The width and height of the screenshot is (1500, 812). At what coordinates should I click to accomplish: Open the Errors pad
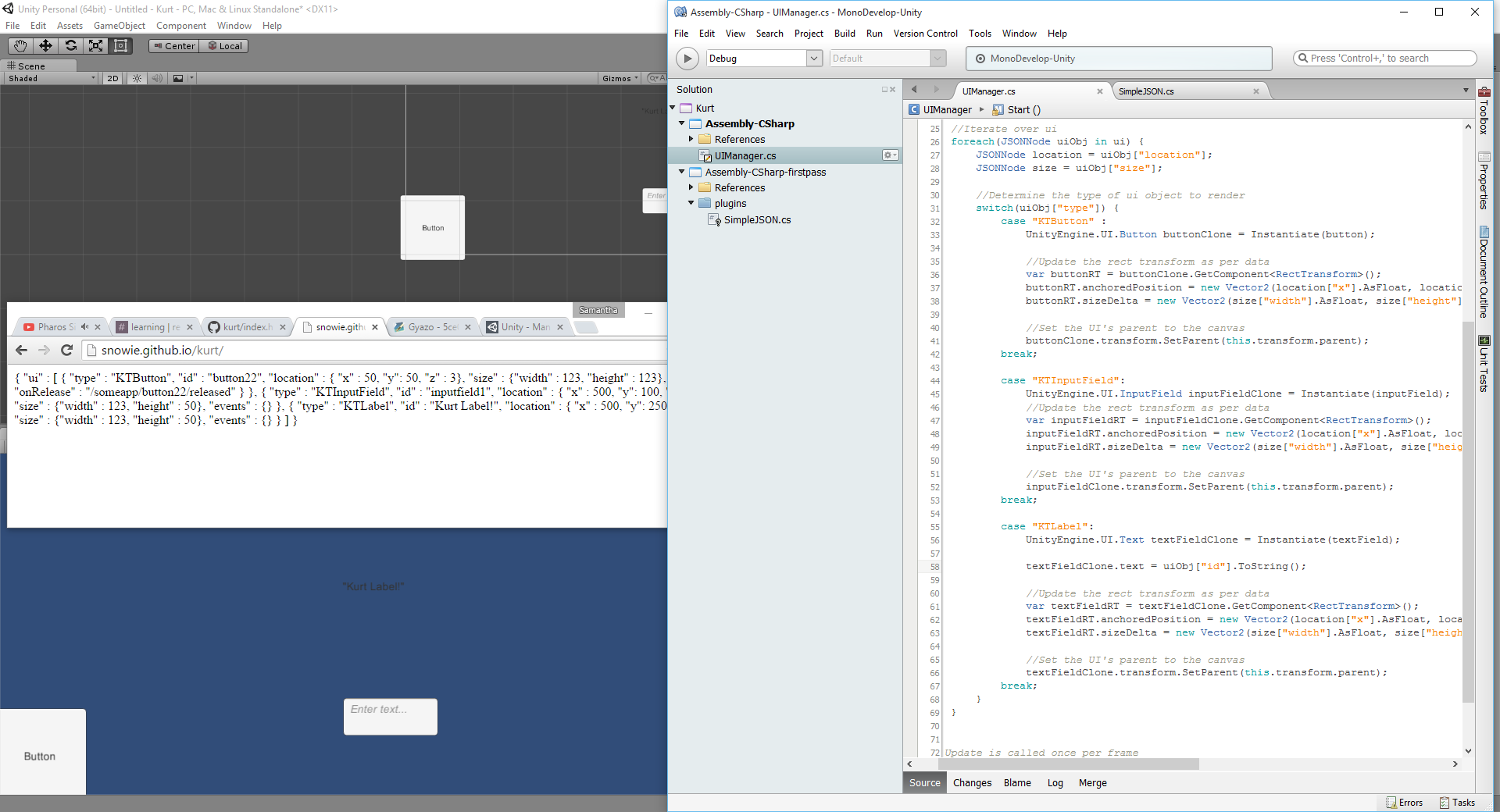click(1405, 803)
